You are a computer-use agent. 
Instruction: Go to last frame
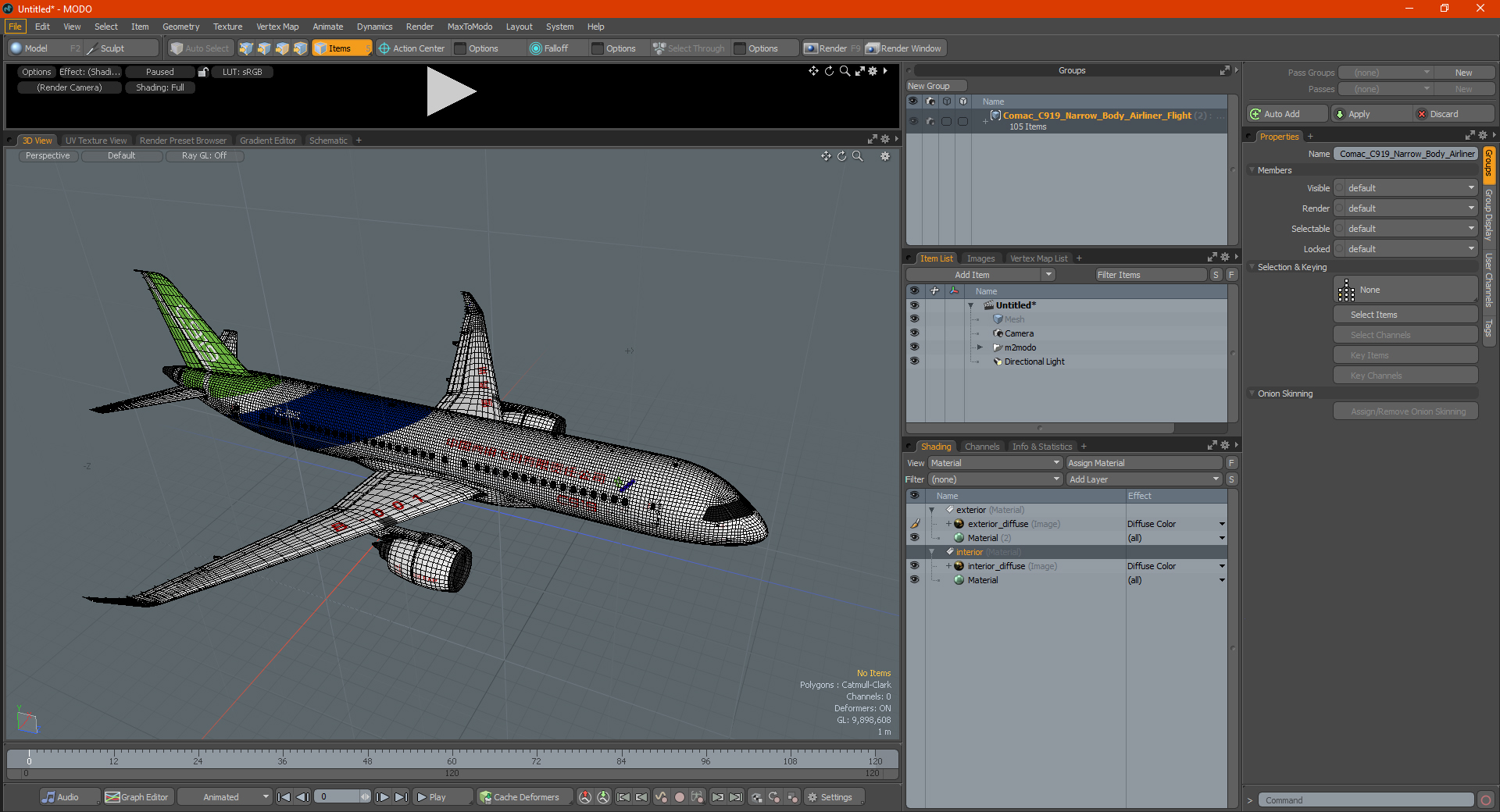401,797
